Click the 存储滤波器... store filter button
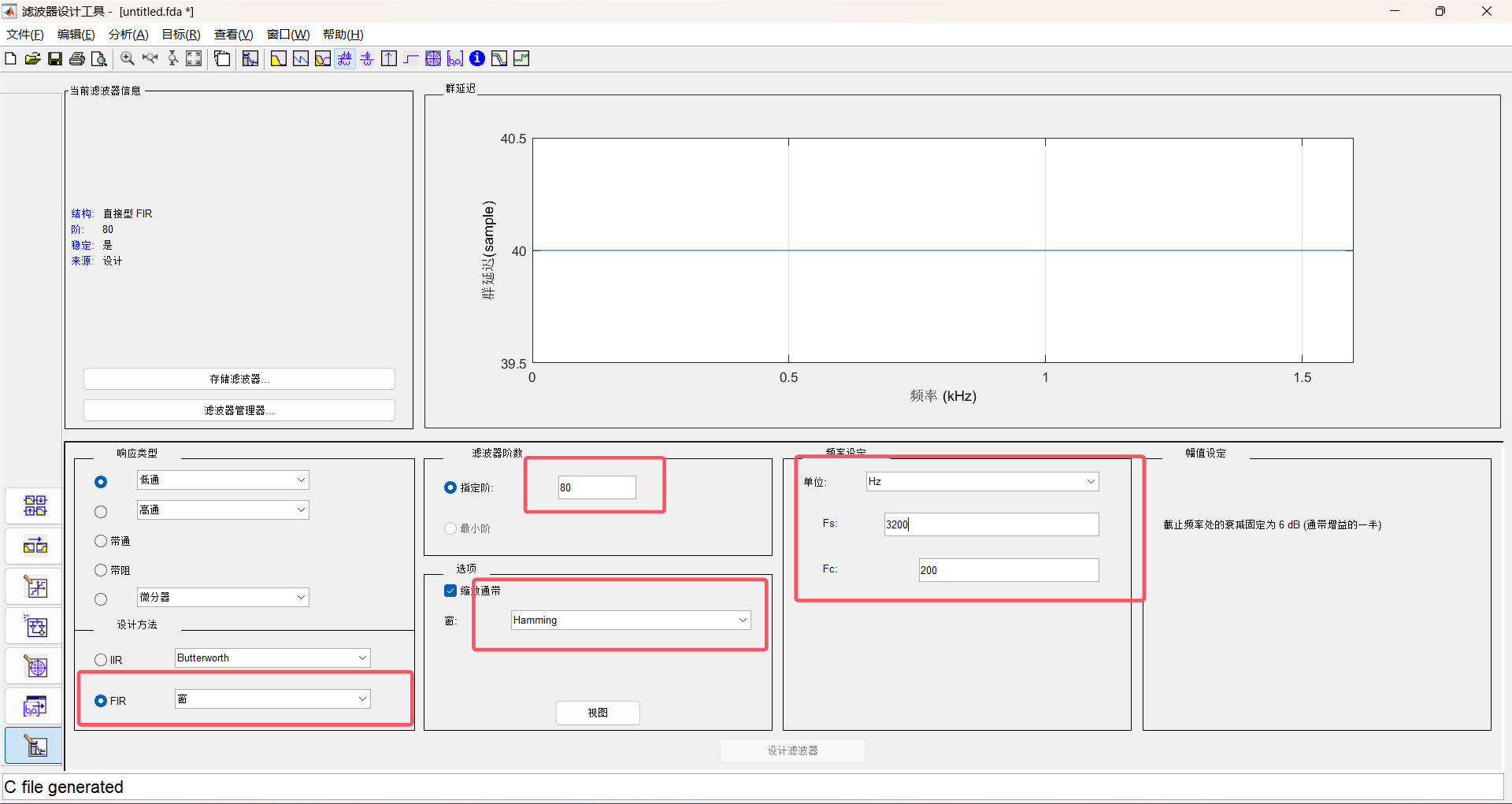This screenshot has width=1512, height=804. point(239,379)
